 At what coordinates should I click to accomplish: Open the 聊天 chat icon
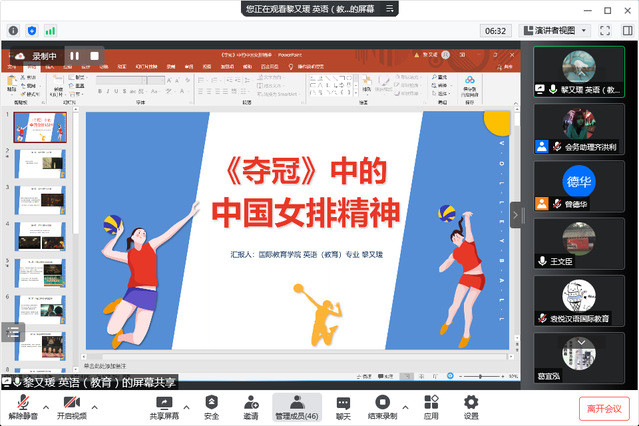[x=343, y=402]
